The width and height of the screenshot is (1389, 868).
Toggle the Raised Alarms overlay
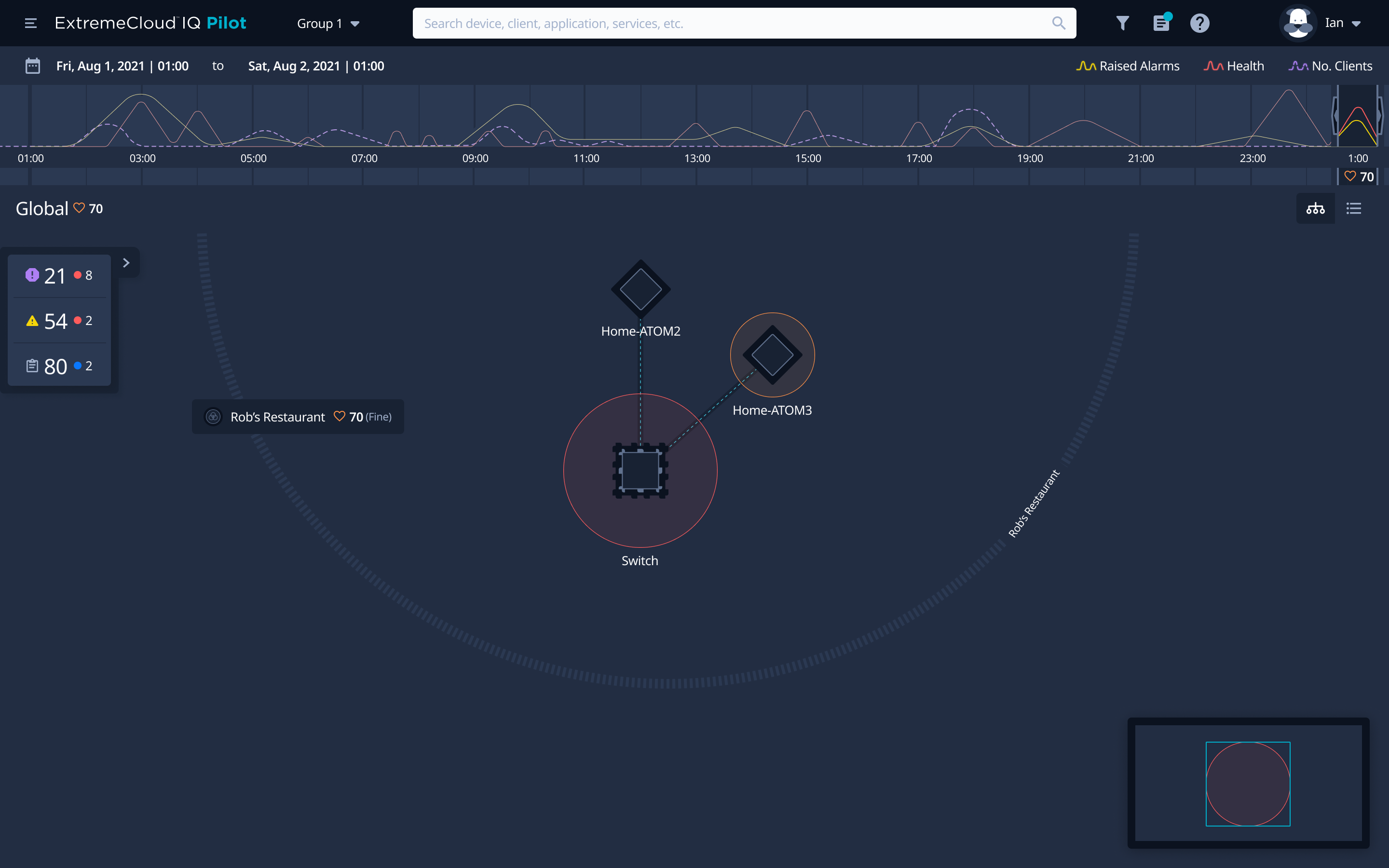1128,66
